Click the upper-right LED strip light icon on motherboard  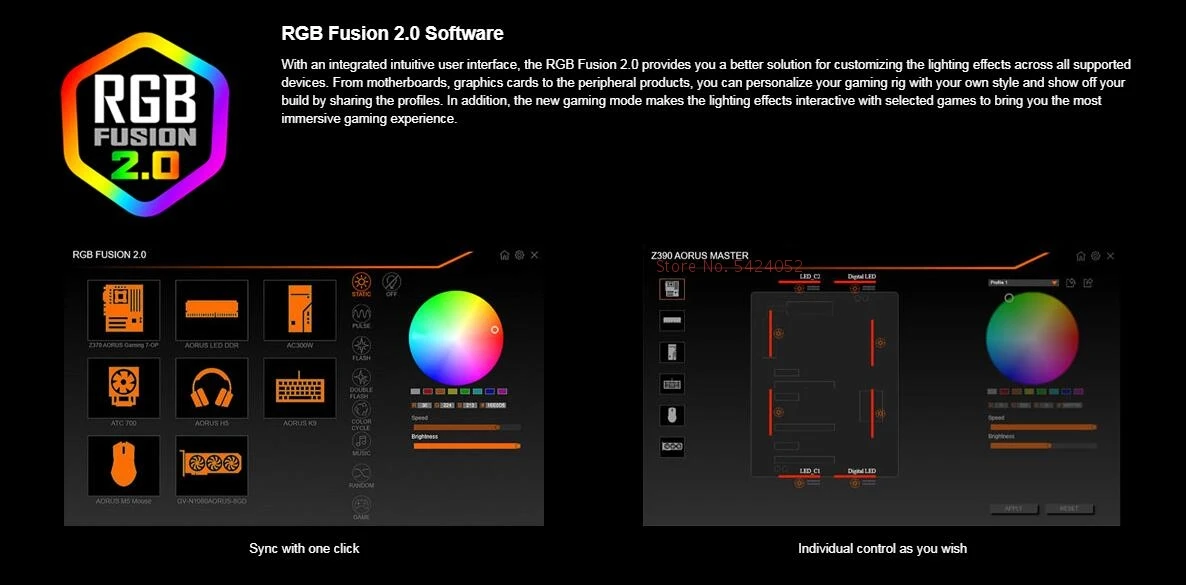pos(880,343)
